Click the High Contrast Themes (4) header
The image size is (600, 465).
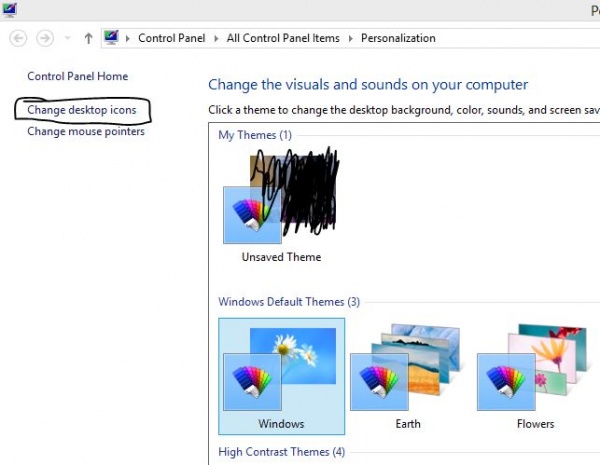(282, 452)
